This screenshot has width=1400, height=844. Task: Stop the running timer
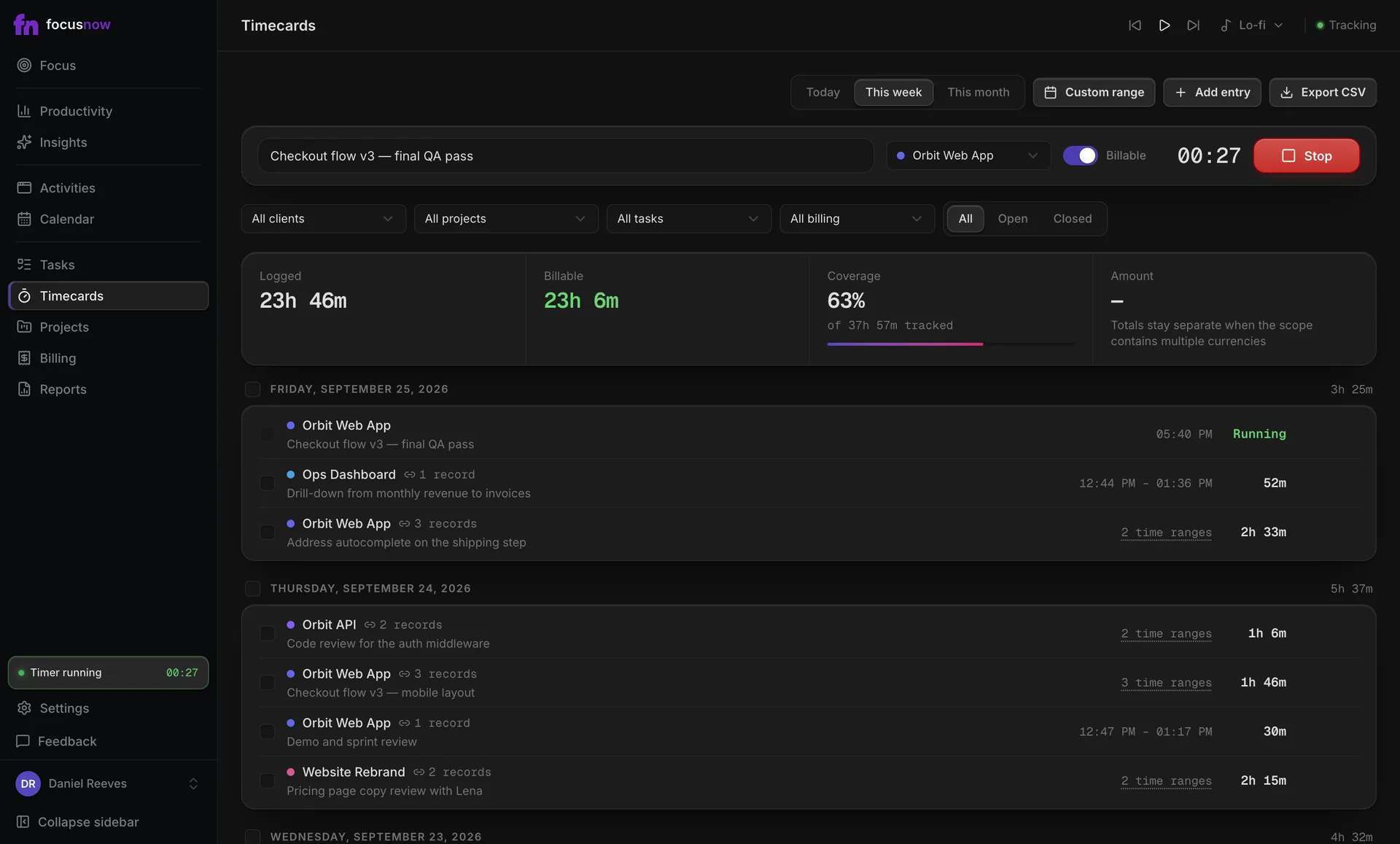[x=1306, y=155]
